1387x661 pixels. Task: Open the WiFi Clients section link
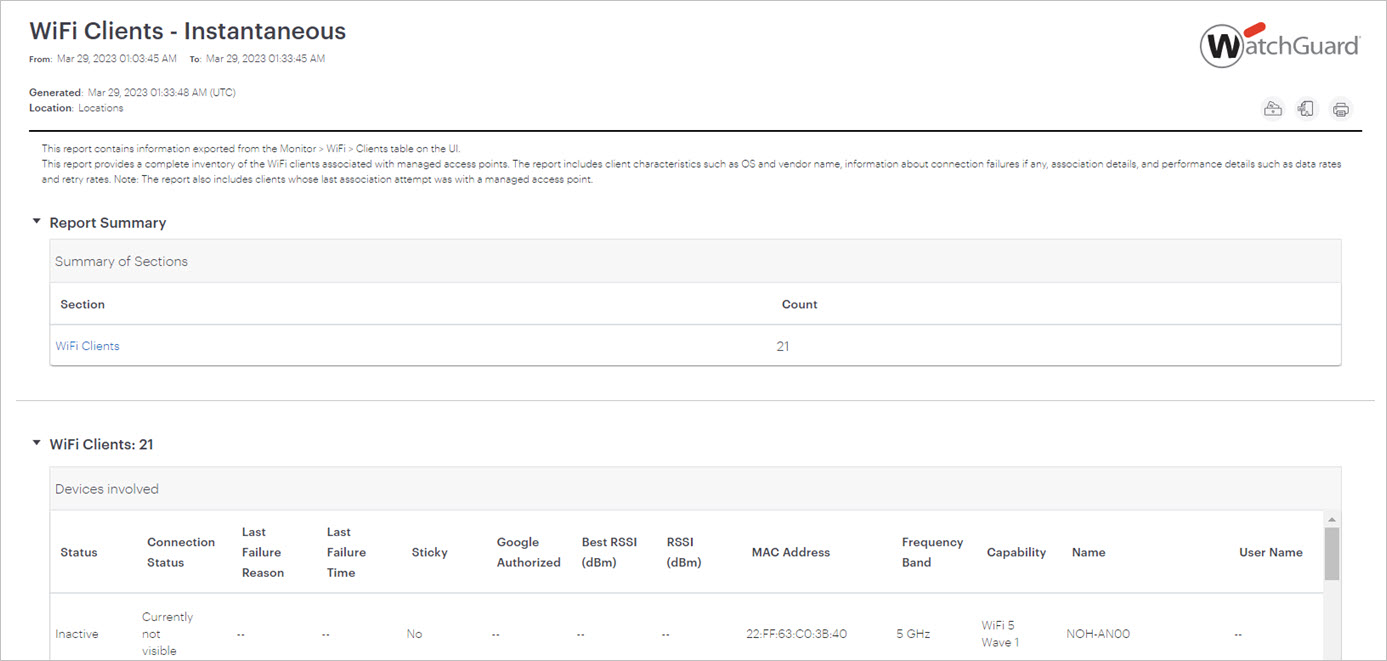[87, 346]
